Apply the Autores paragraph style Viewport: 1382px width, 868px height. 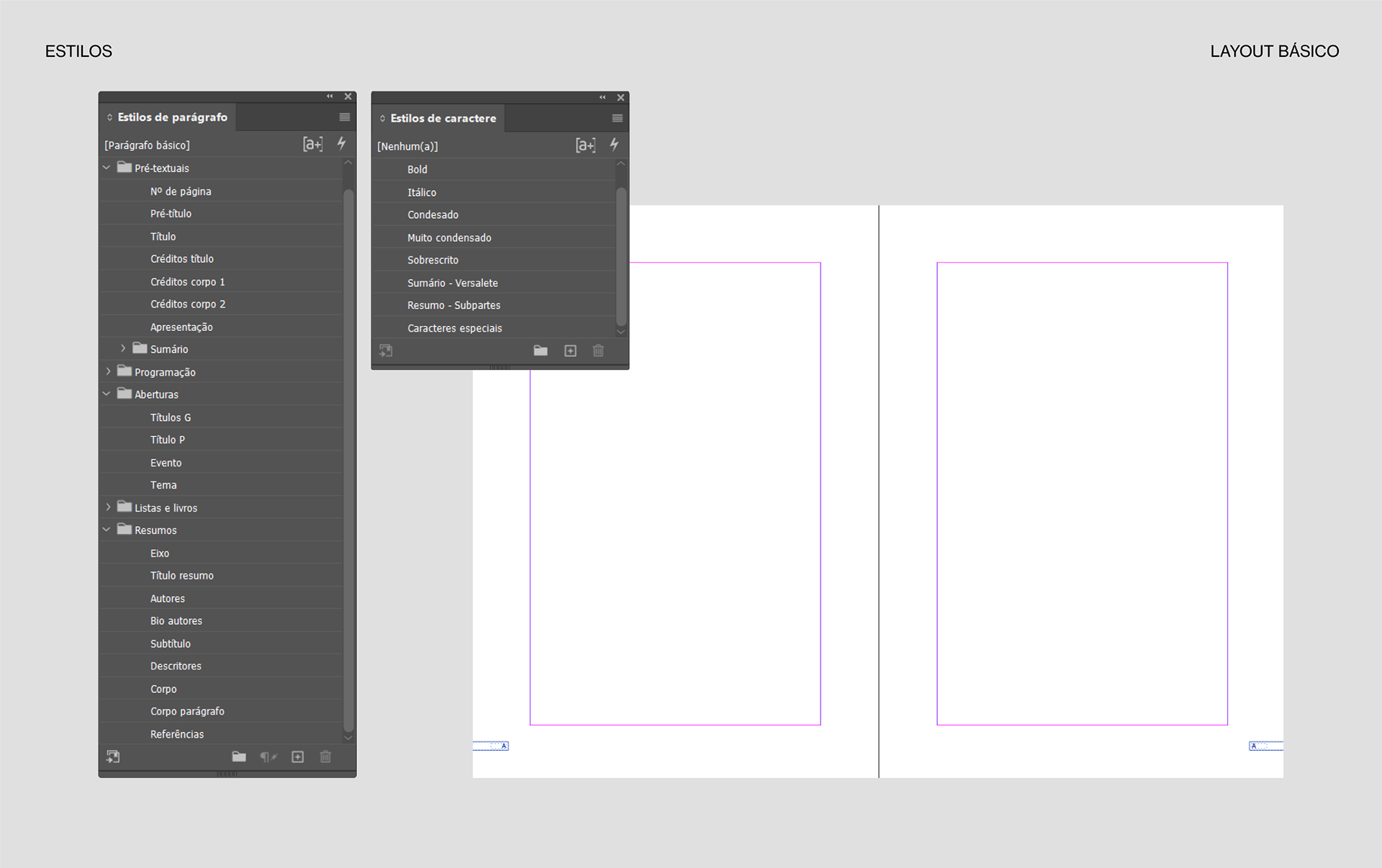(x=221, y=598)
